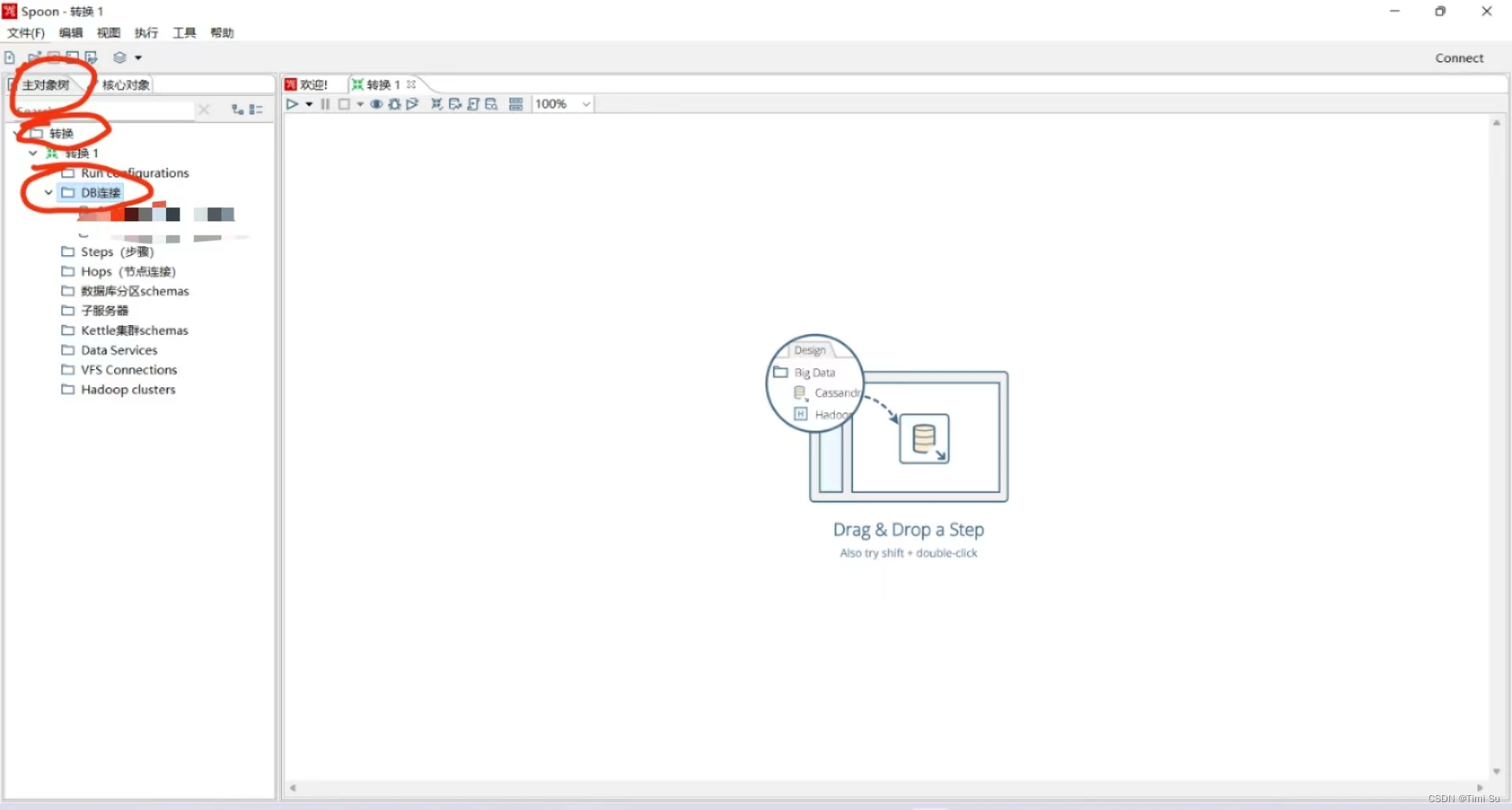Open an existing file from the toolbar
The image size is (1512, 810).
[34, 57]
